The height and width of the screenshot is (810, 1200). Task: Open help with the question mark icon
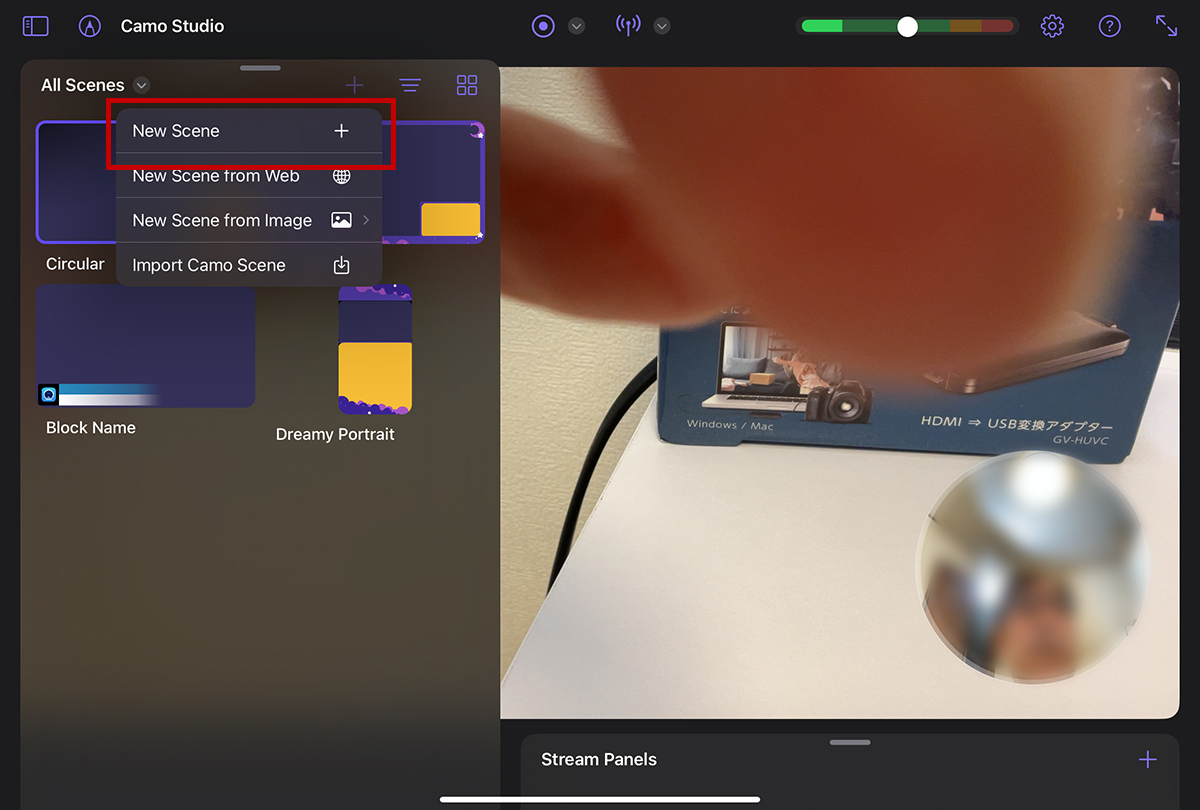coord(1110,26)
